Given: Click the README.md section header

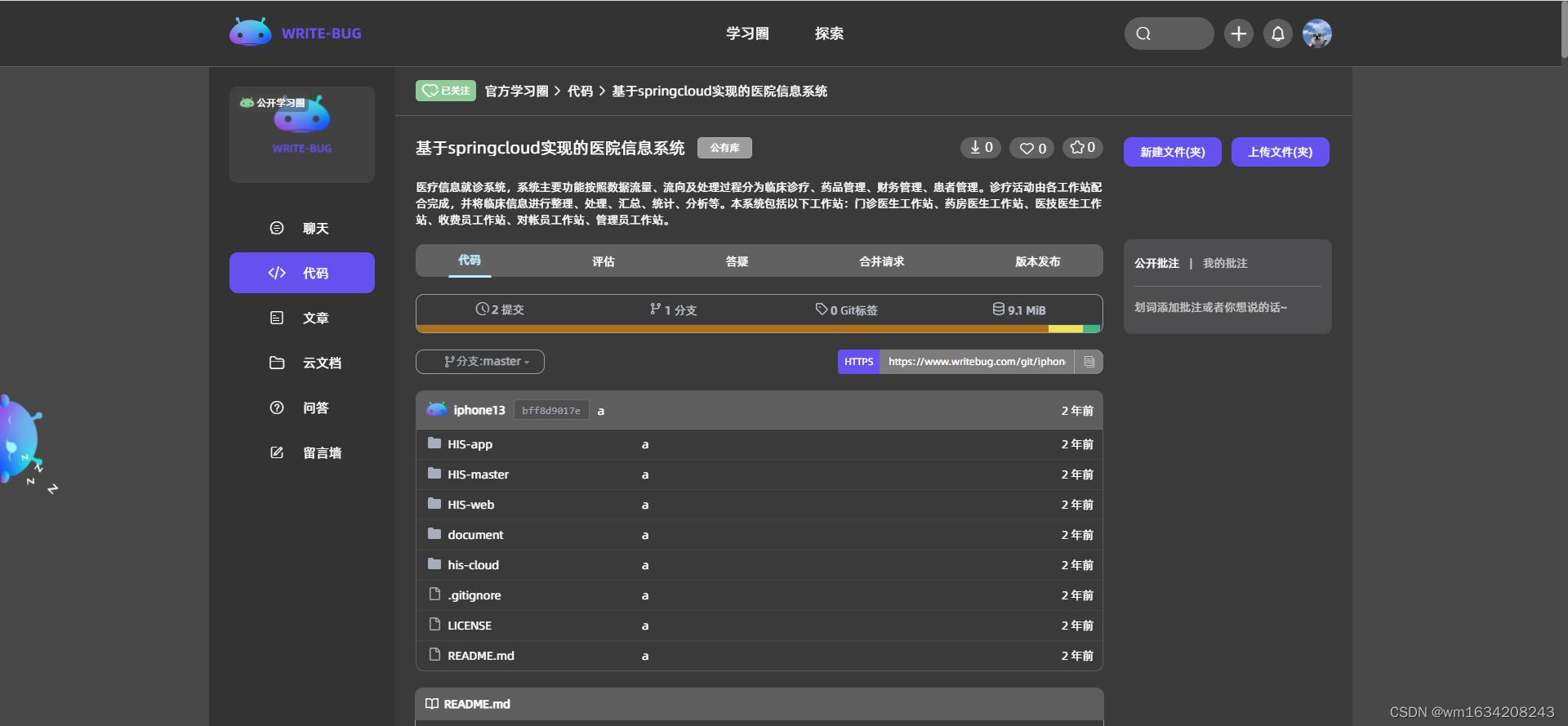Looking at the screenshot, I should (x=759, y=704).
